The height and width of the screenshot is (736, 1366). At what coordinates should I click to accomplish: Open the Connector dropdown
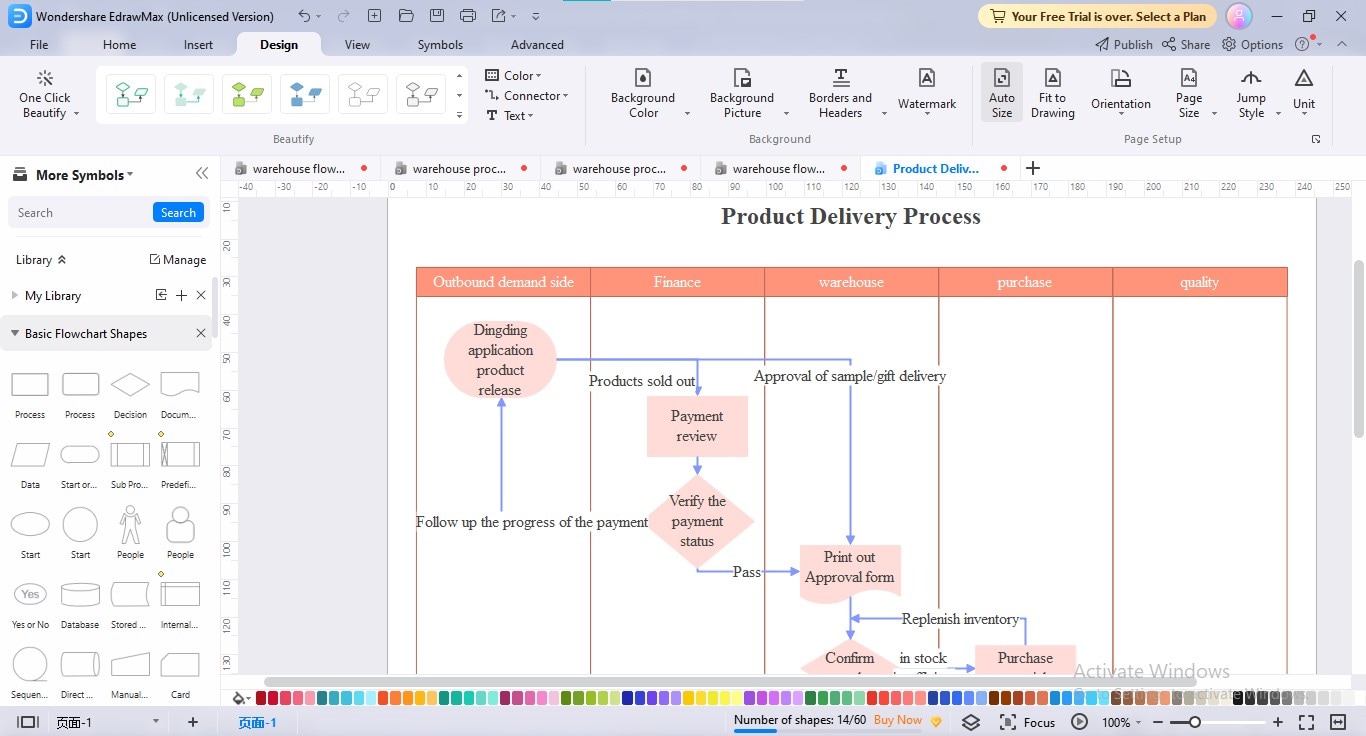527,95
